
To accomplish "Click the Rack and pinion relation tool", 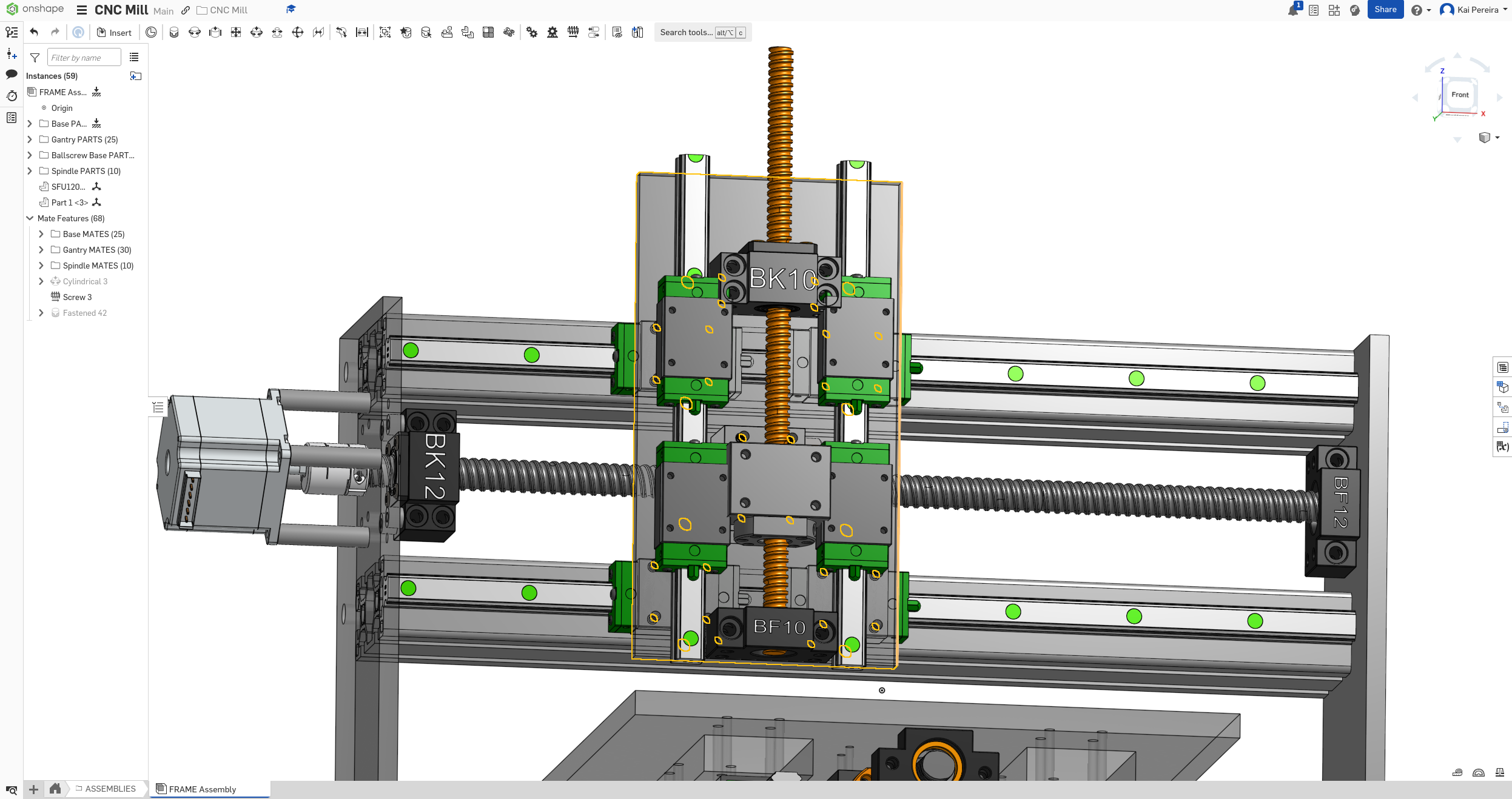I will 553,32.
